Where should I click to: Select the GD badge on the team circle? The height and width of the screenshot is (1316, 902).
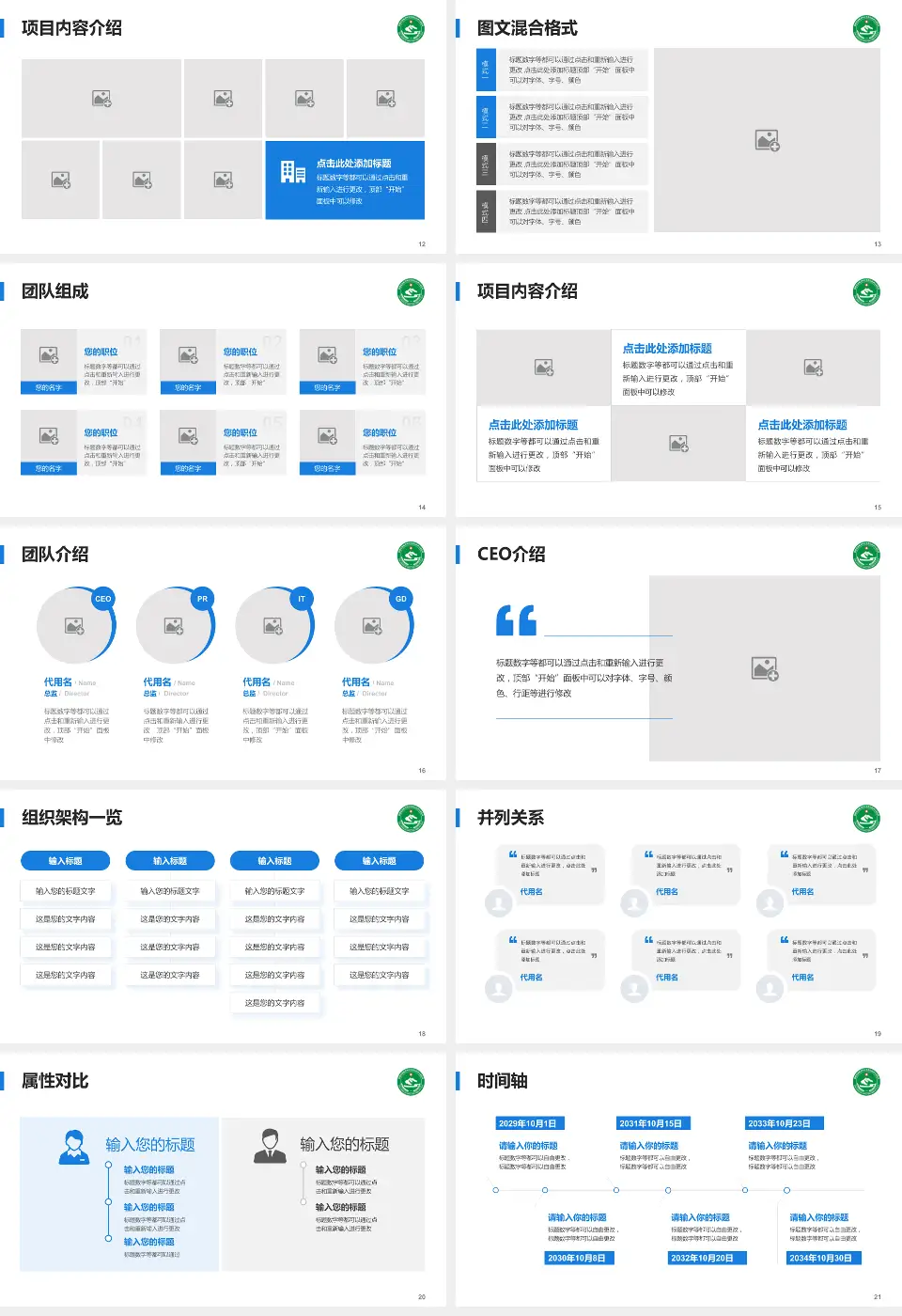pyautogui.click(x=401, y=599)
